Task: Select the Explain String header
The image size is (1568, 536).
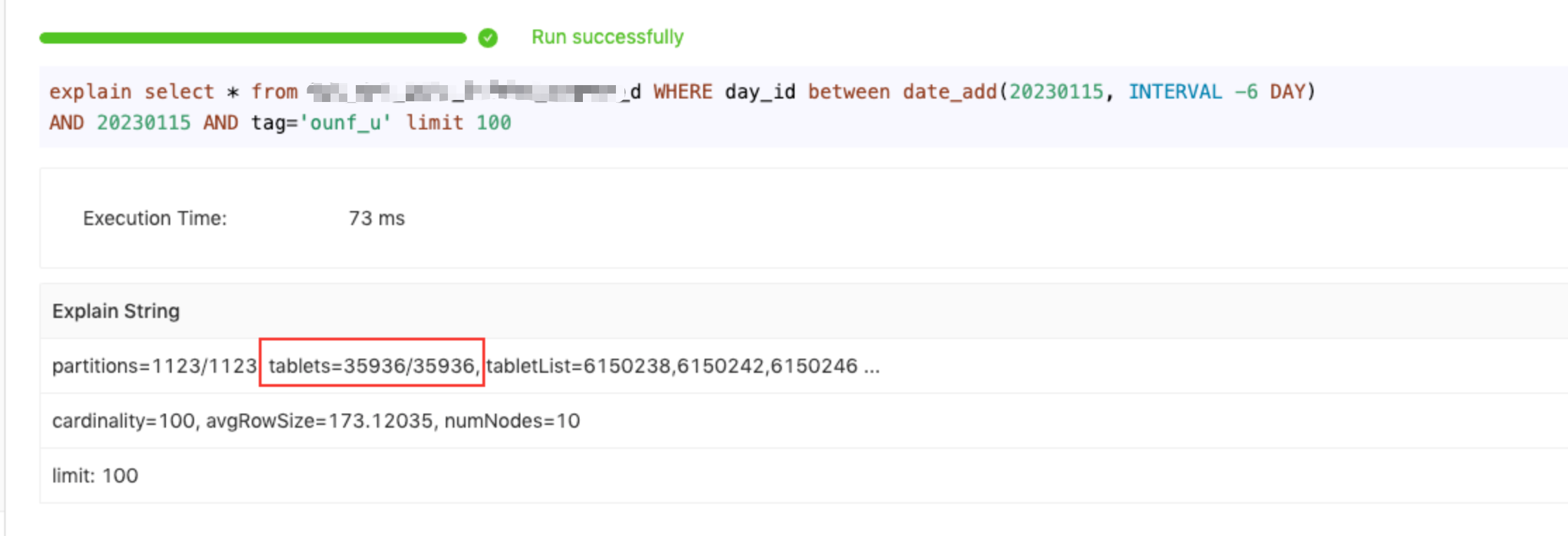Action: point(115,310)
